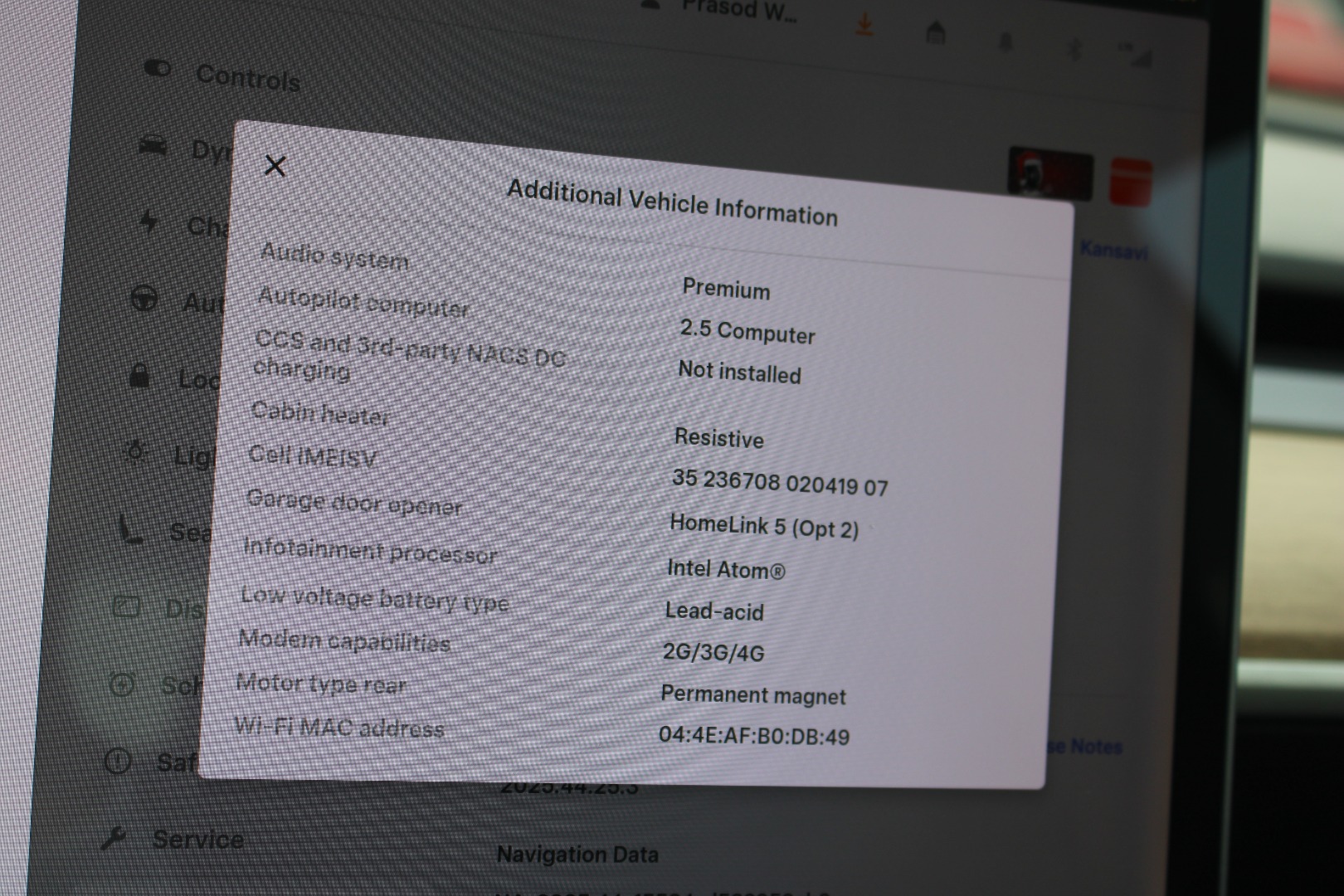This screenshot has height=896, width=1344.
Task: Select the red app thumbnail
Action: (1130, 182)
